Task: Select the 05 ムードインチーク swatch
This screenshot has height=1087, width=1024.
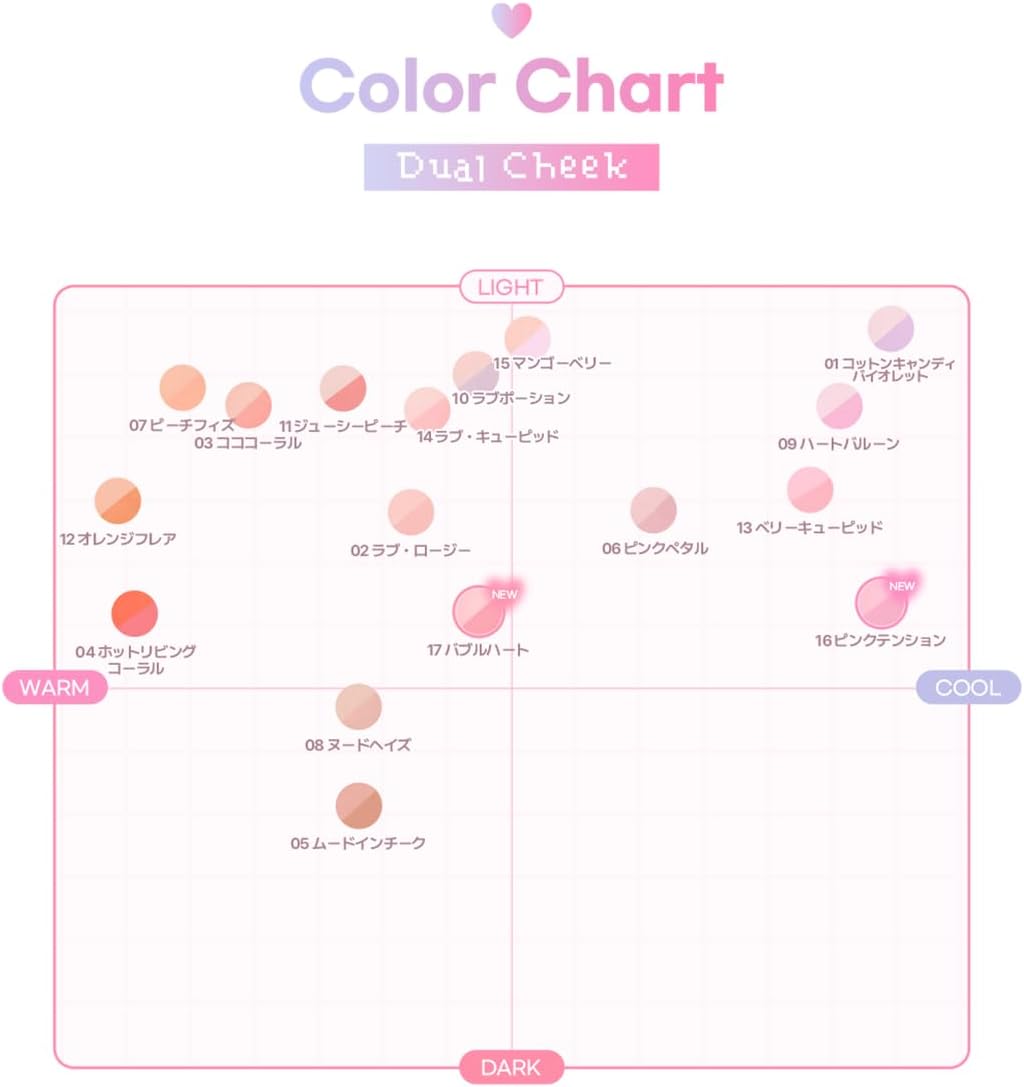Action: [359, 806]
